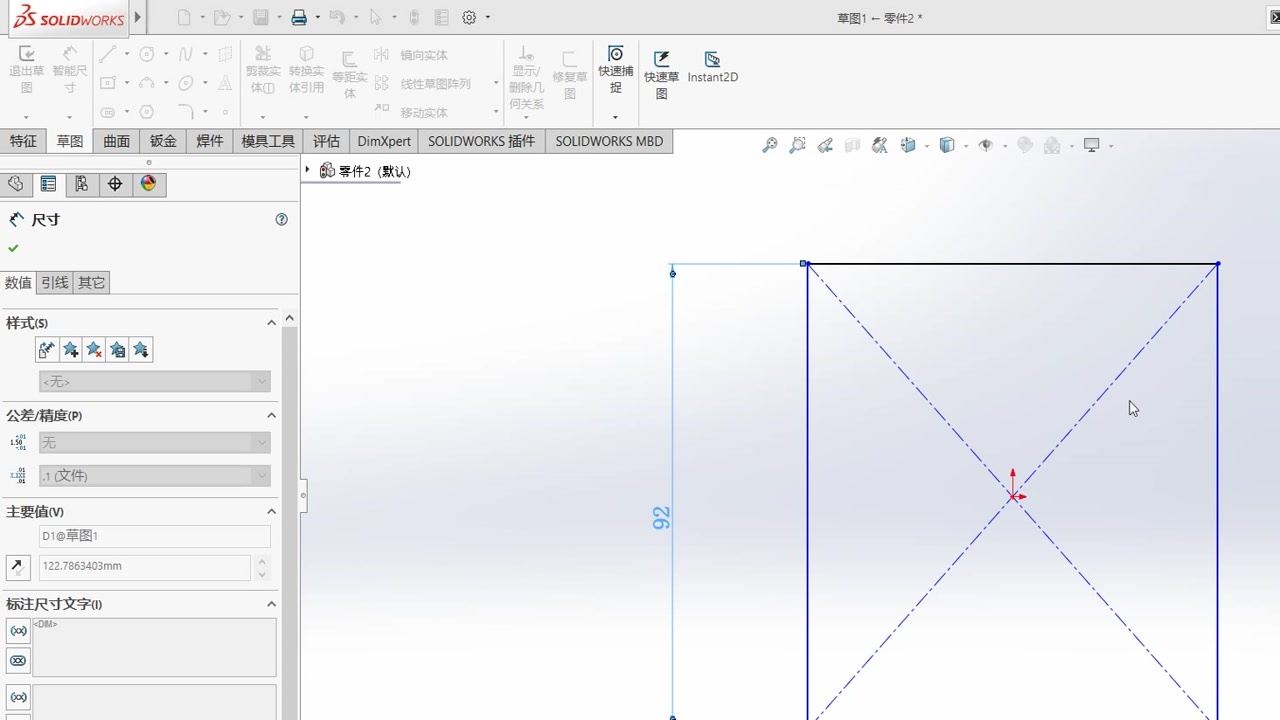Image resolution: width=1280 pixels, height=720 pixels.
Task: Click the 线性草图阵列 Linear Sketch Pattern tool
Action: click(x=423, y=84)
